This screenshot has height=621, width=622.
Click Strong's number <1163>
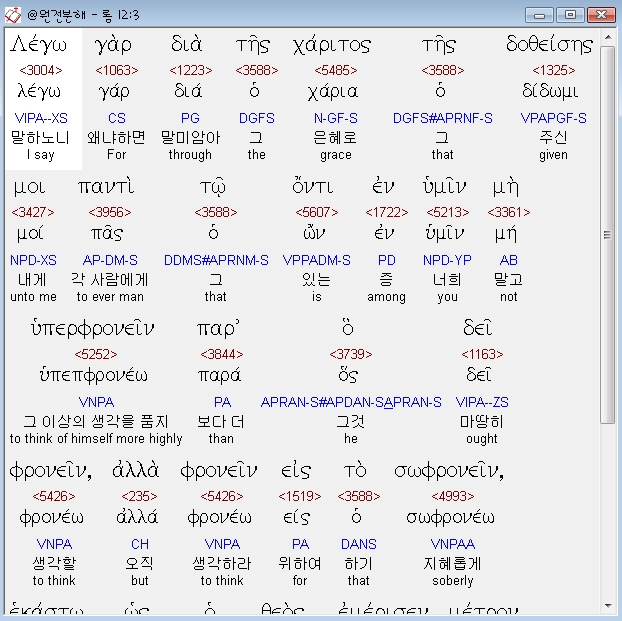pos(482,354)
